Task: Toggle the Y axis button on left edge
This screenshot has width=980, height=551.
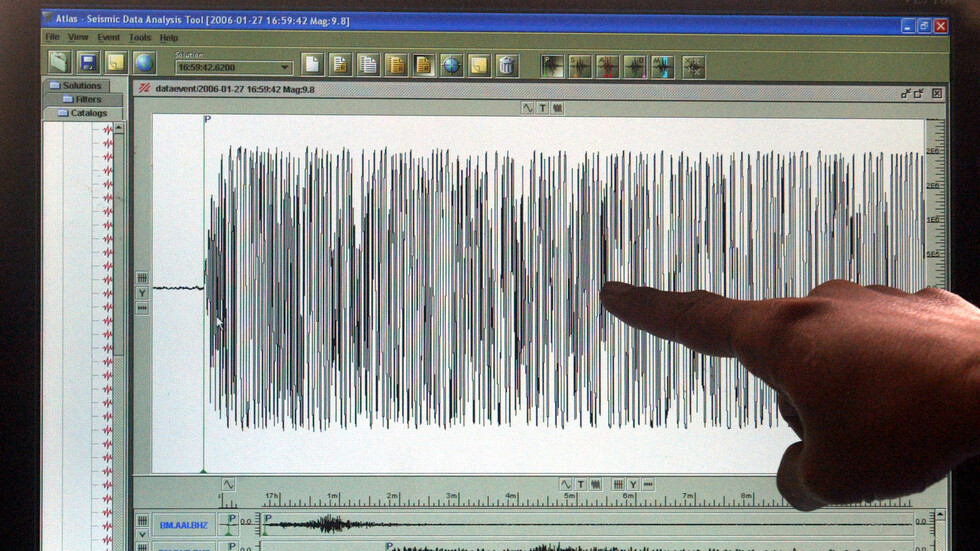Action: 142,293
